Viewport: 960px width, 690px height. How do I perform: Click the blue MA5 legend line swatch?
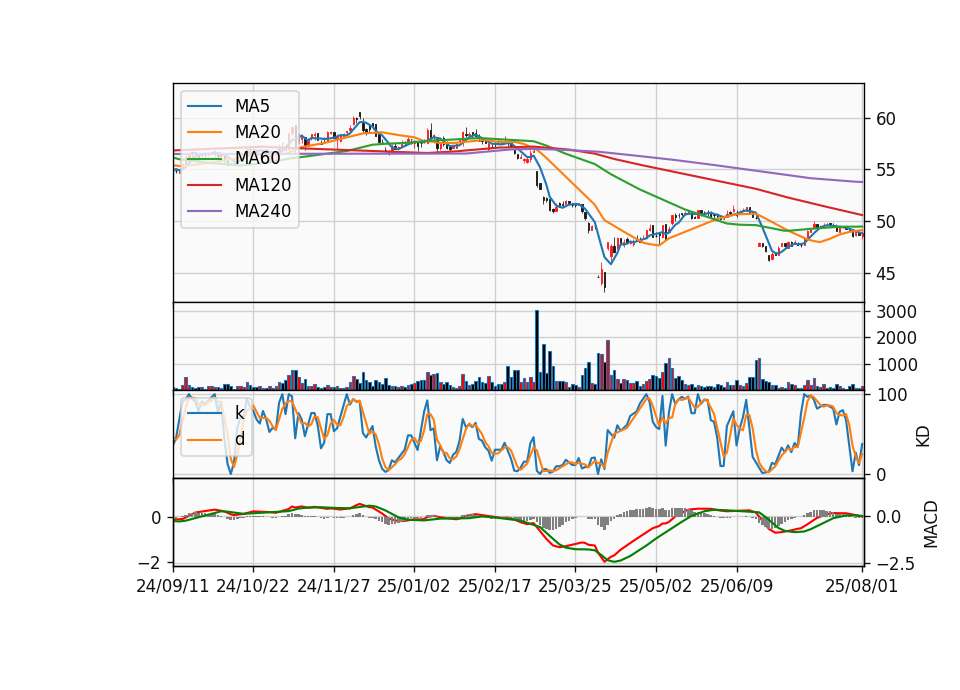click(x=204, y=106)
